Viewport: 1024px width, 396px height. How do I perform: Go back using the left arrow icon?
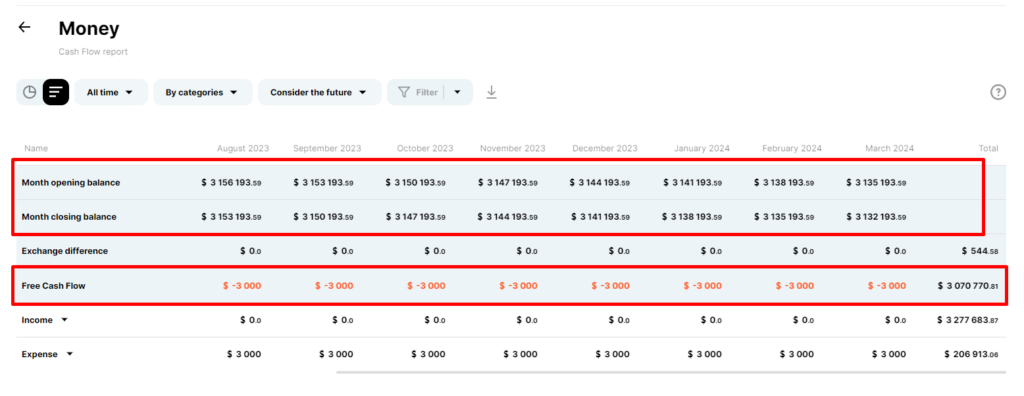(x=24, y=27)
